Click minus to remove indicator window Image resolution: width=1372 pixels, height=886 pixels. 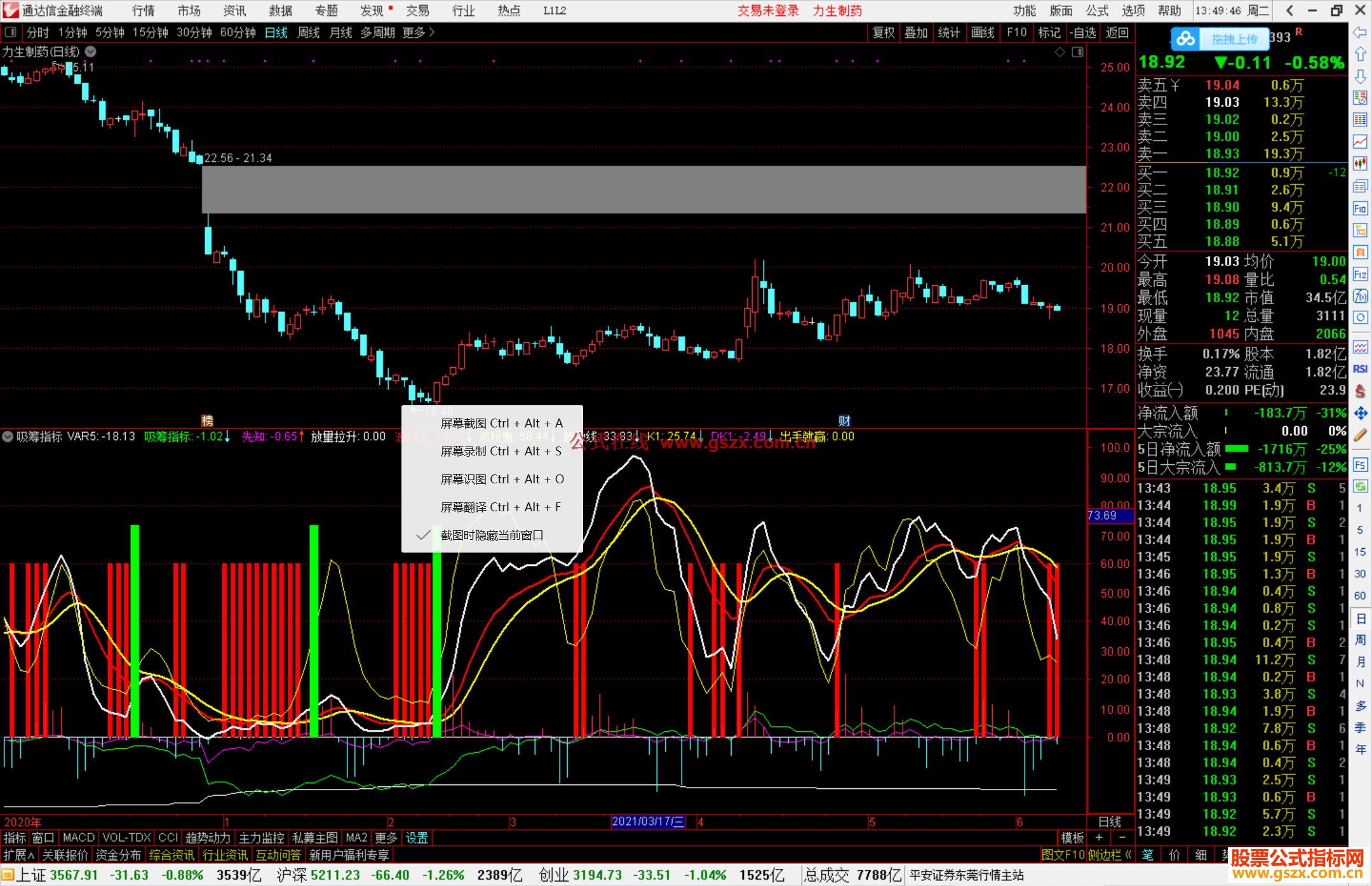[1122, 838]
